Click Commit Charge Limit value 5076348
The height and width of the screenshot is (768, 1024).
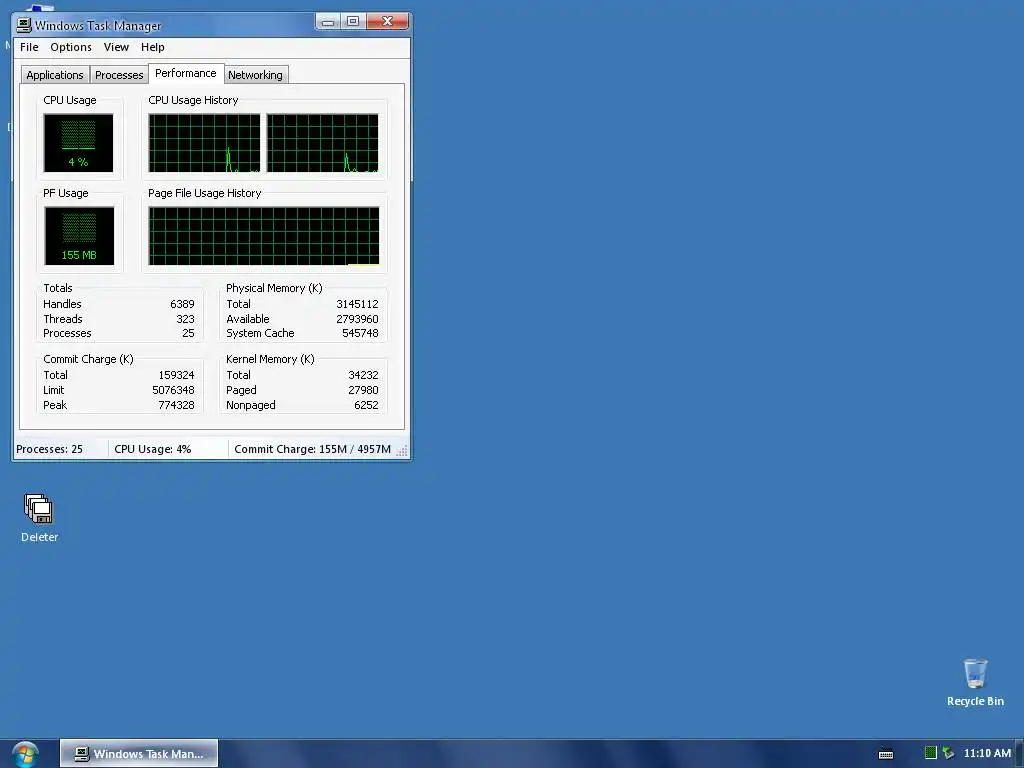pos(173,391)
